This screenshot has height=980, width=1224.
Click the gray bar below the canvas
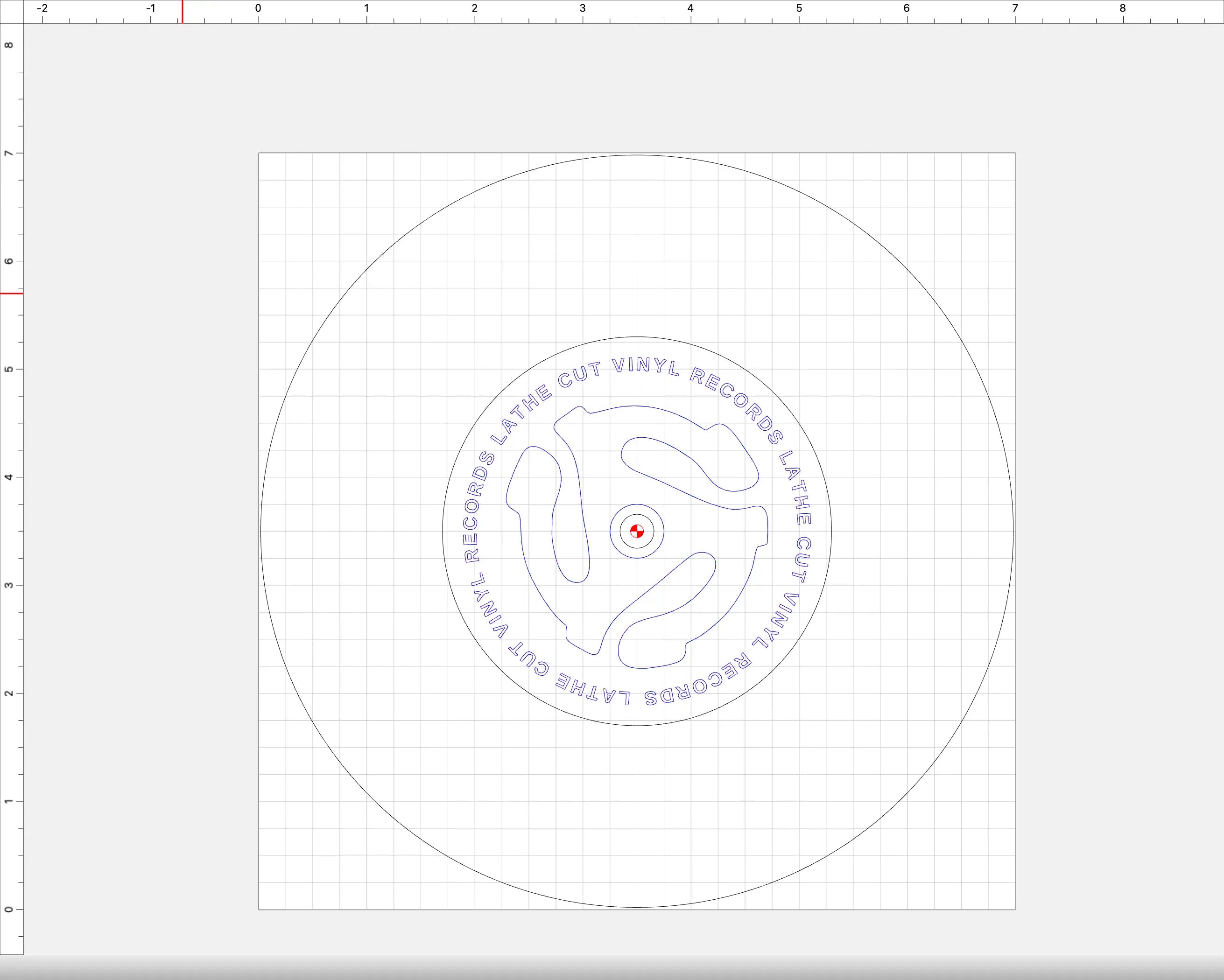click(x=612, y=967)
